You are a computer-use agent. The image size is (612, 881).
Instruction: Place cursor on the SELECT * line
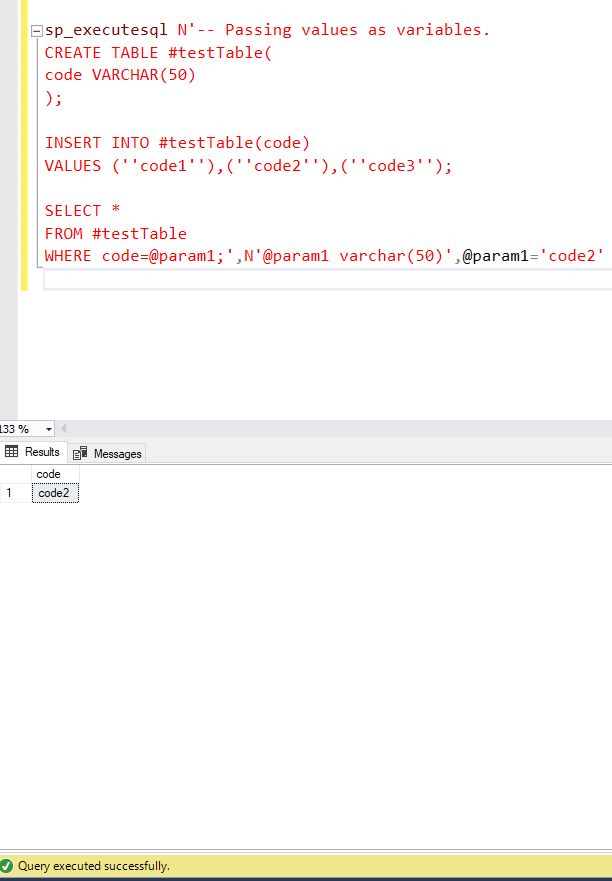[83, 211]
